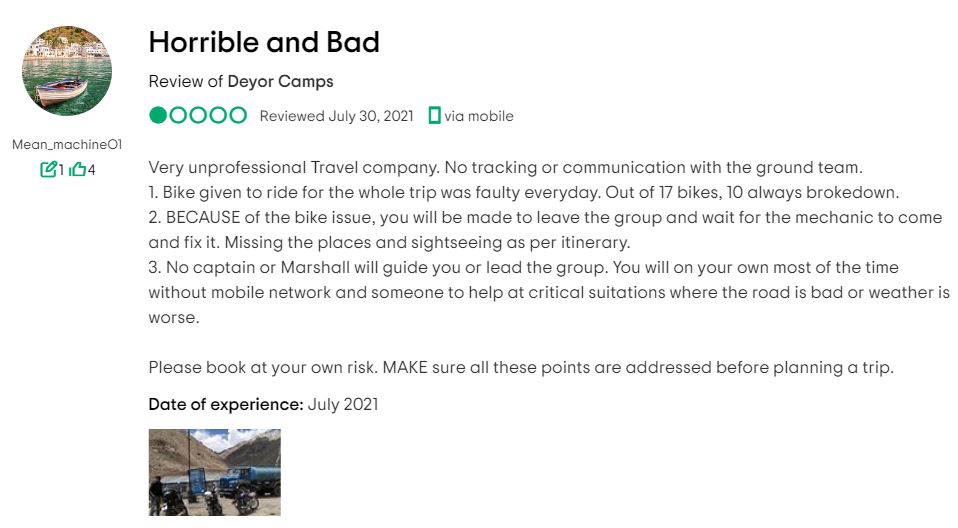This screenshot has height=528, width=958.
Task: Select the fifth empty rating bubble
Action: tap(238, 115)
